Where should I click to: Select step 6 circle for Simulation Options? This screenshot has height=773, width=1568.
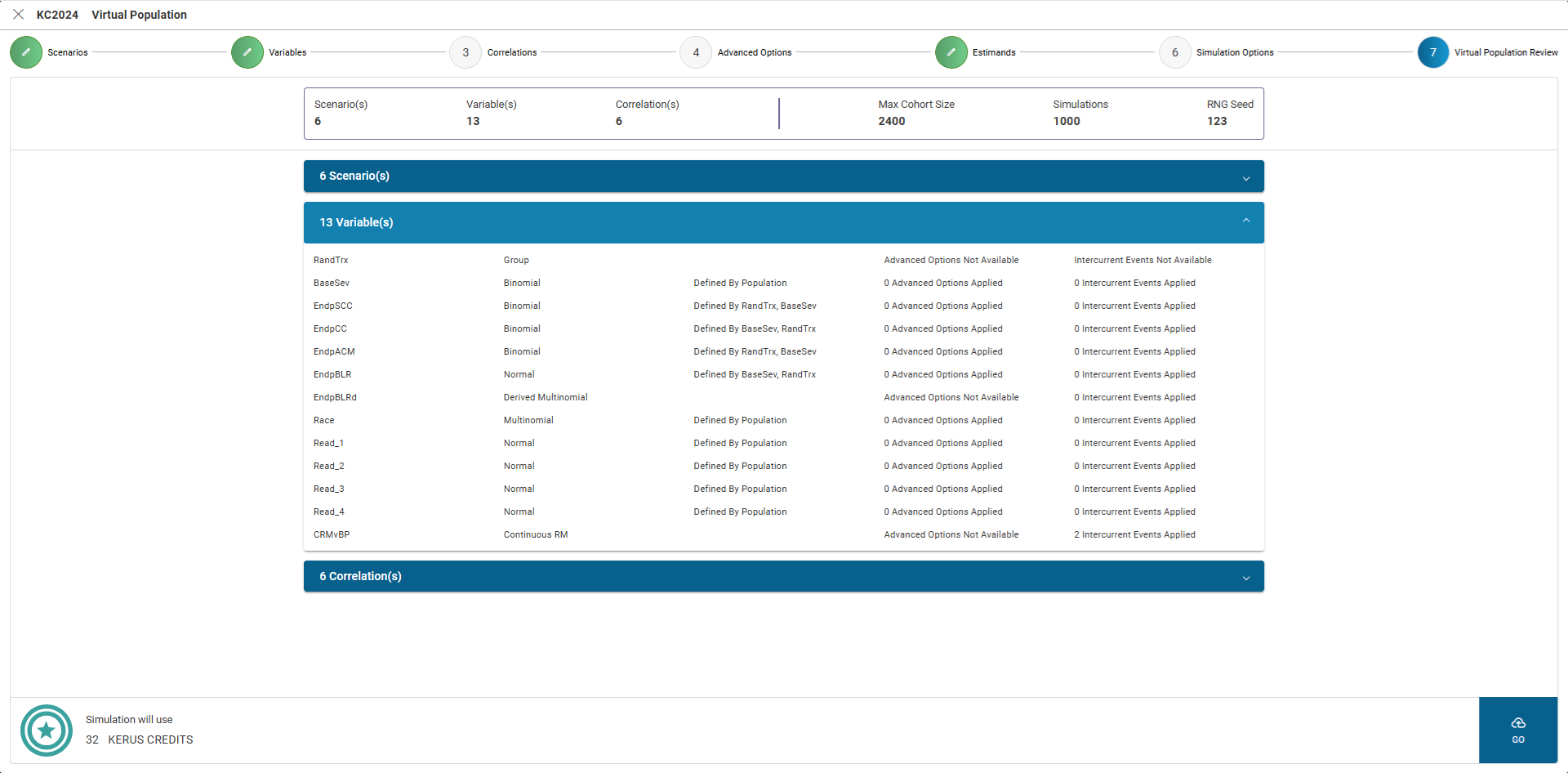tap(1175, 52)
